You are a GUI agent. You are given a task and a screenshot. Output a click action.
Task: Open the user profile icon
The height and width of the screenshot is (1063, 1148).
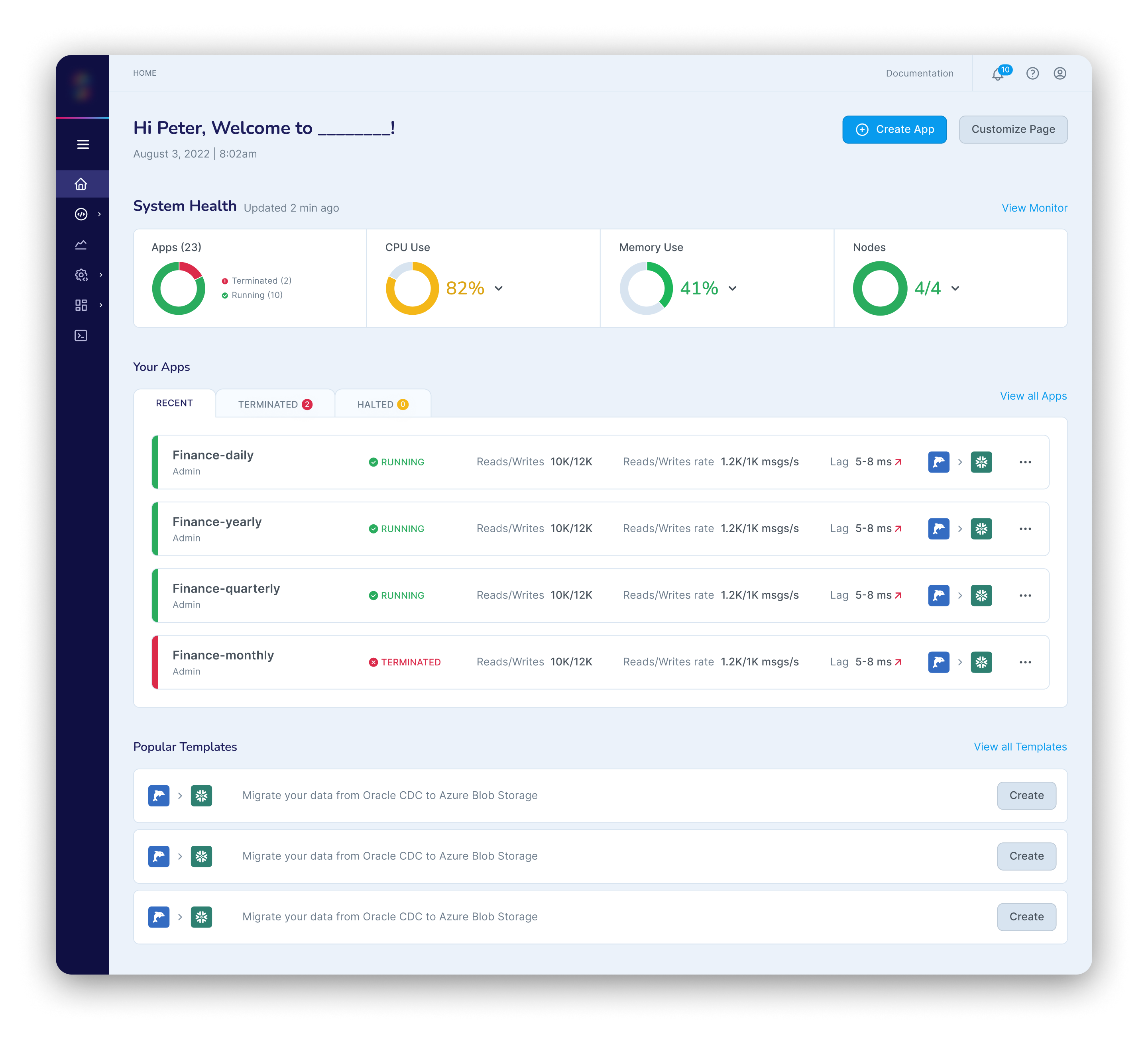[x=1060, y=74]
